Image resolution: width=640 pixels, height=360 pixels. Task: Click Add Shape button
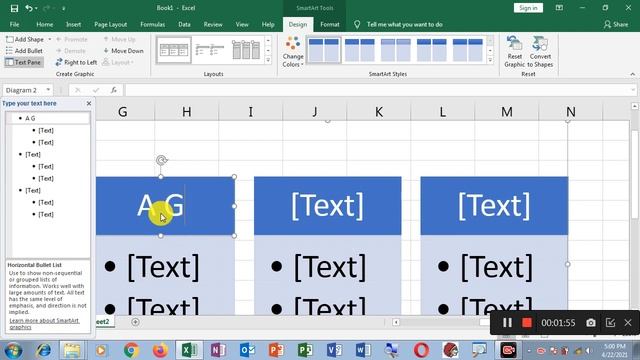coord(25,39)
